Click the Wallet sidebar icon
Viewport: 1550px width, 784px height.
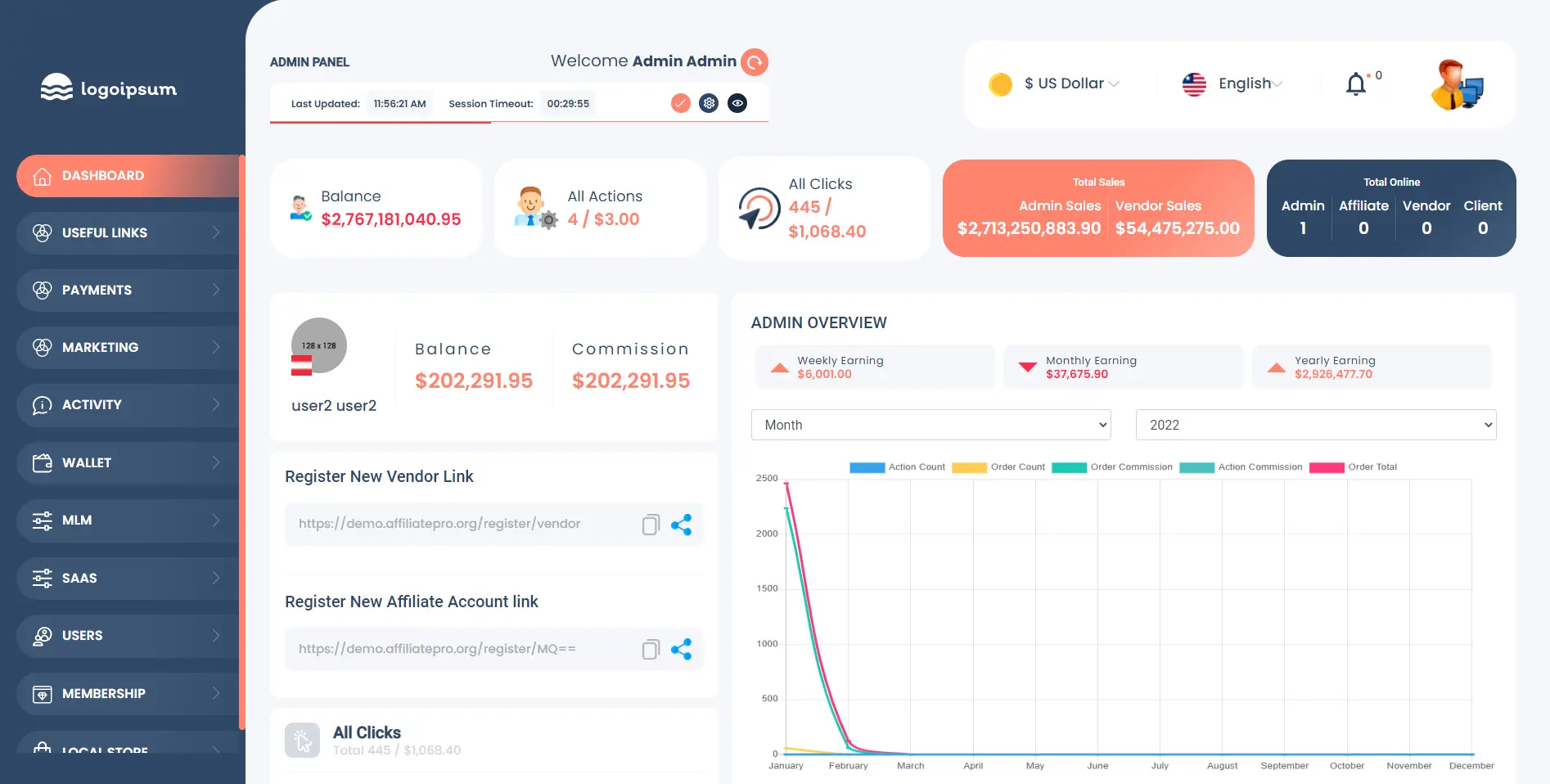tap(43, 462)
